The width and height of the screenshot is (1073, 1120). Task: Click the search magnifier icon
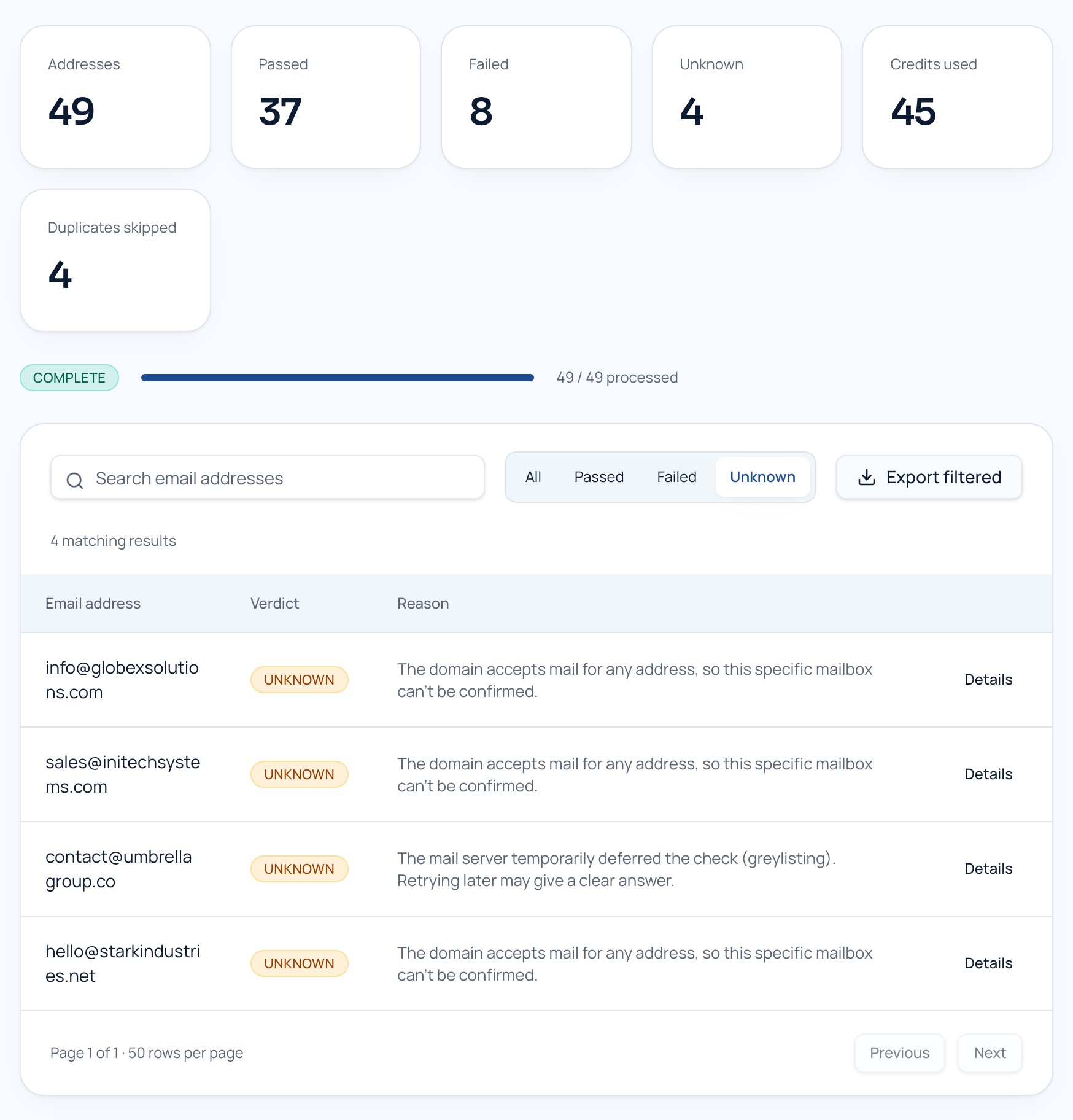[75, 480]
